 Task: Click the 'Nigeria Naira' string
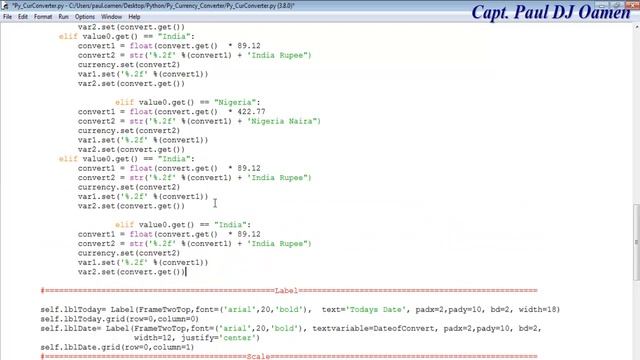(x=284, y=121)
